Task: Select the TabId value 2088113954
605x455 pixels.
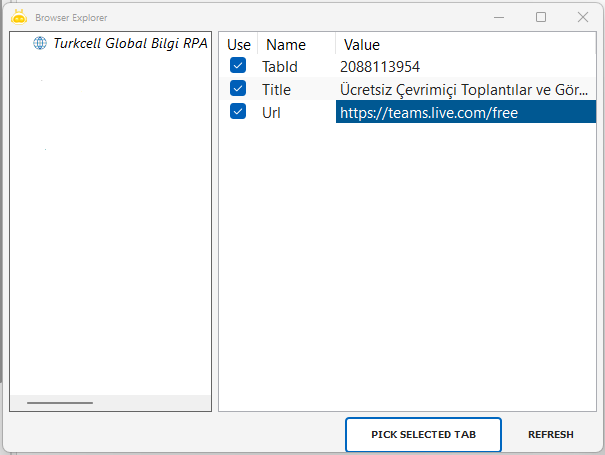Action: tap(380, 67)
